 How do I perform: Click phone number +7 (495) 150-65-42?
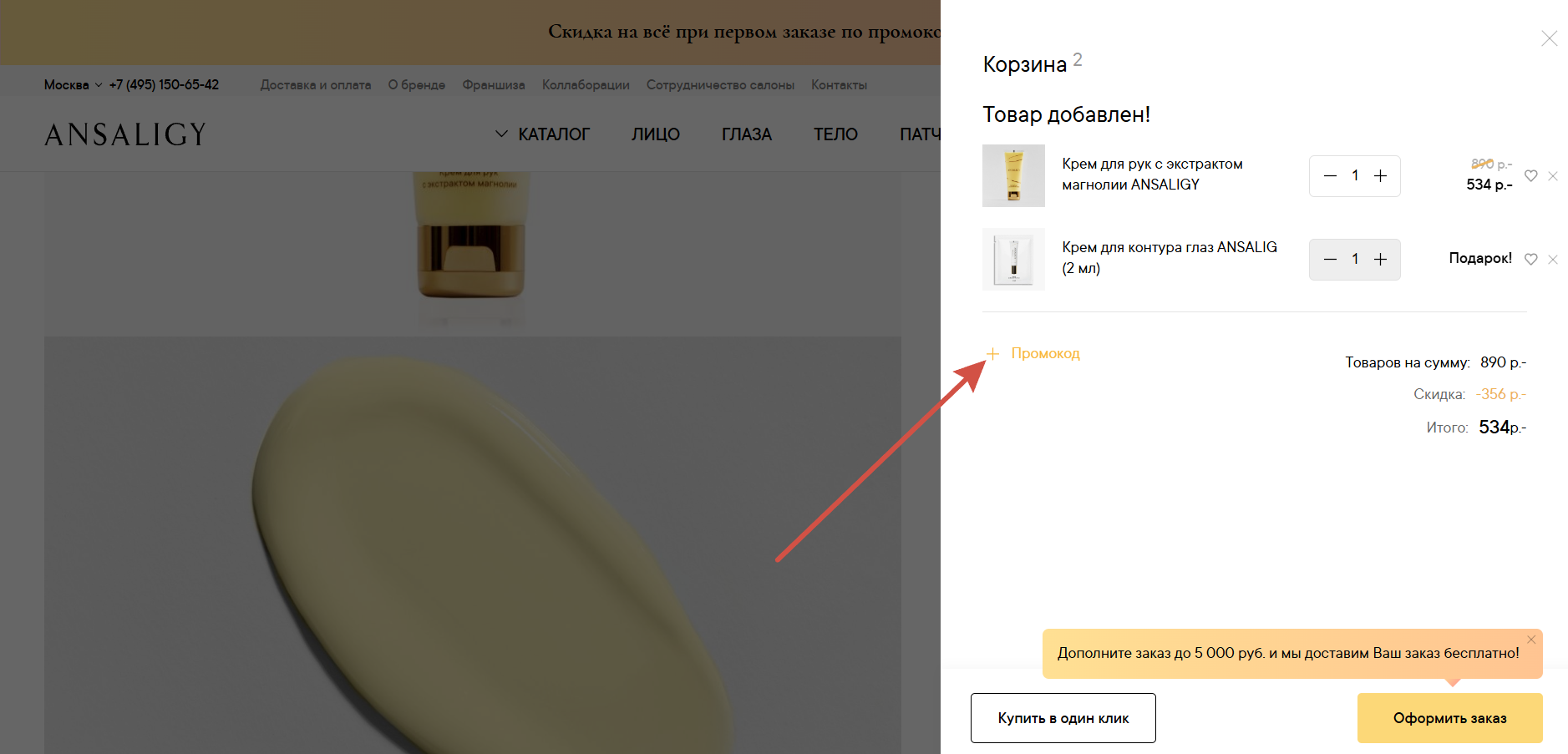(164, 84)
